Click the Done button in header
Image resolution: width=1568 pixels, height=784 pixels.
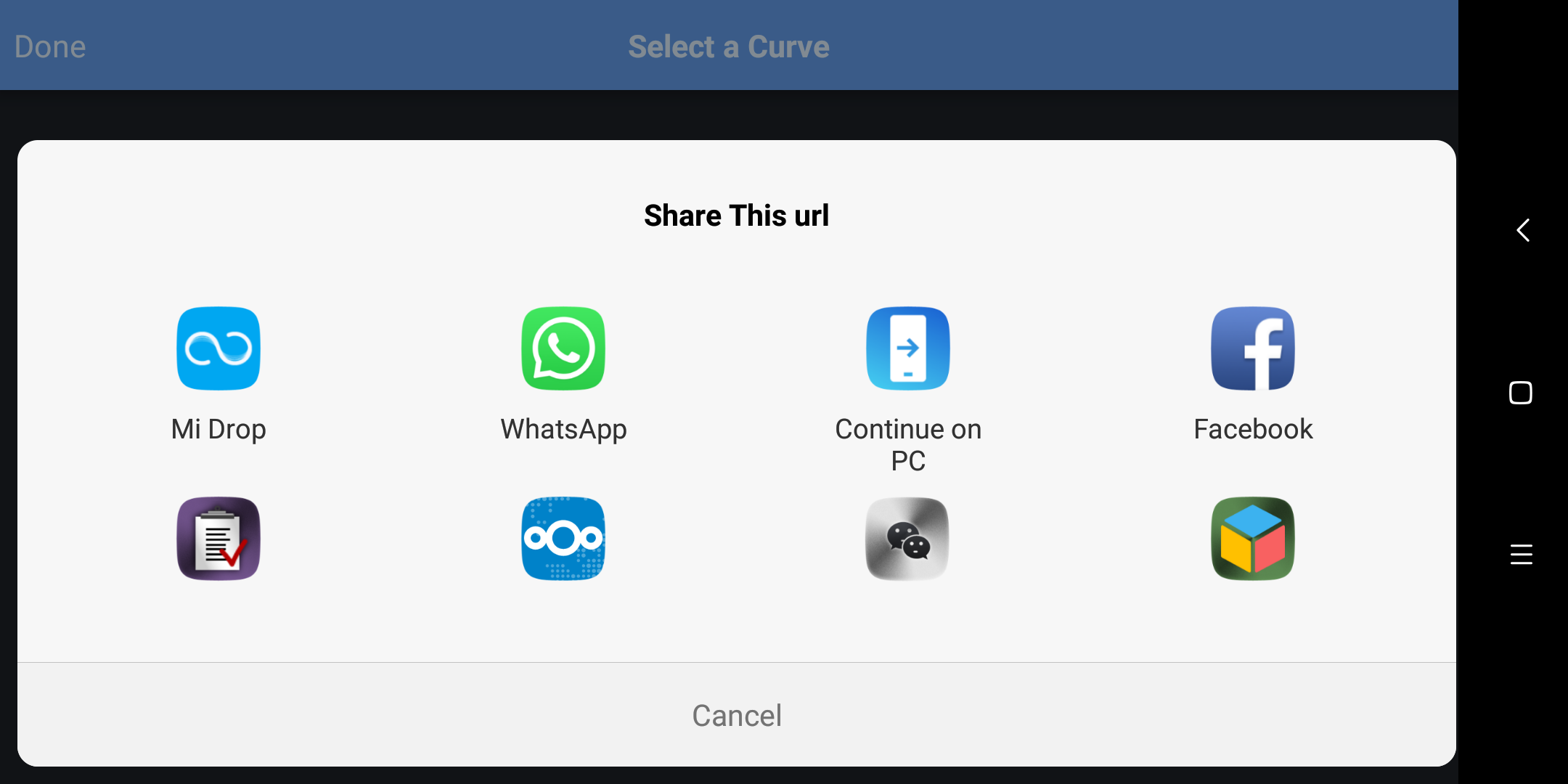point(50,46)
